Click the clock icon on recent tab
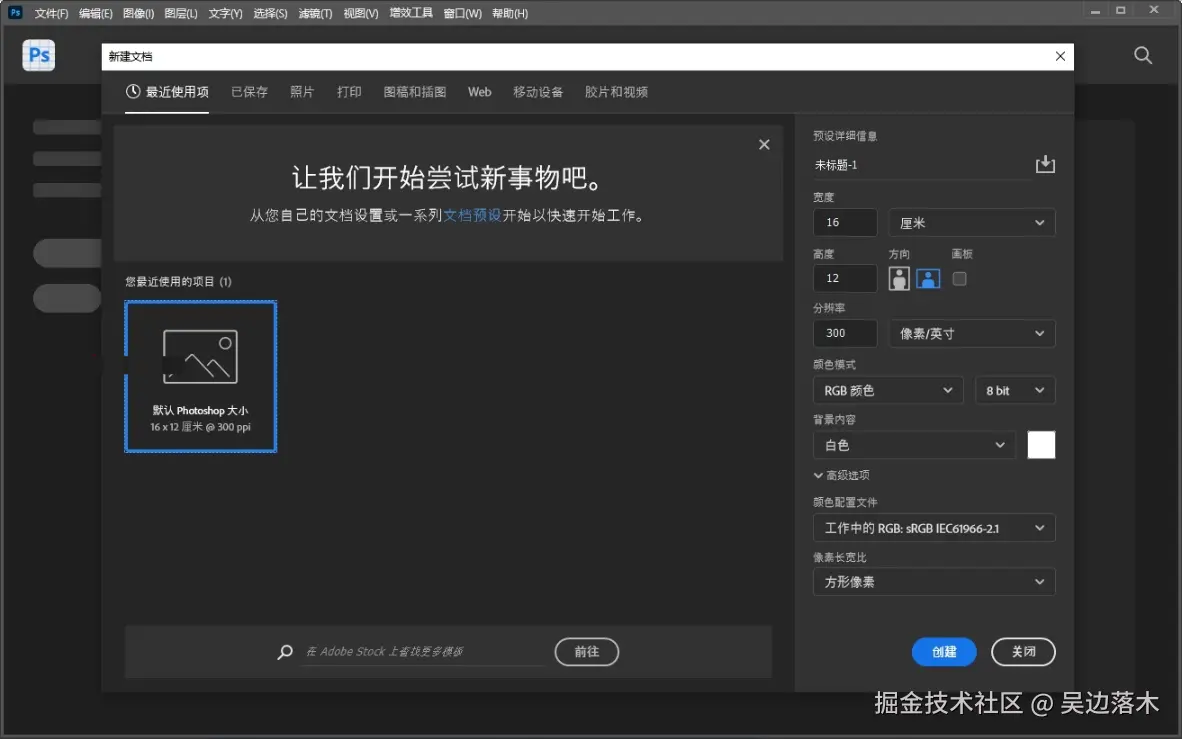The width and height of the screenshot is (1182, 739). [133, 91]
